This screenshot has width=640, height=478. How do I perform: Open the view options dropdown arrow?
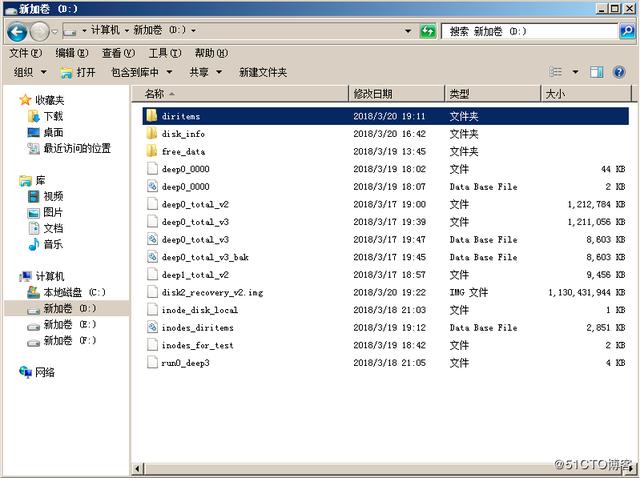pos(576,72)
